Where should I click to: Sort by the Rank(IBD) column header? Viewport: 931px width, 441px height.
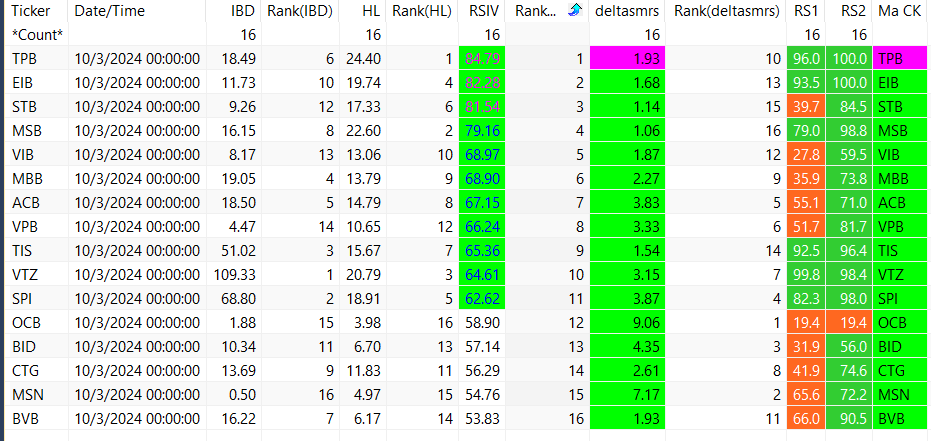tap(300, 11)
